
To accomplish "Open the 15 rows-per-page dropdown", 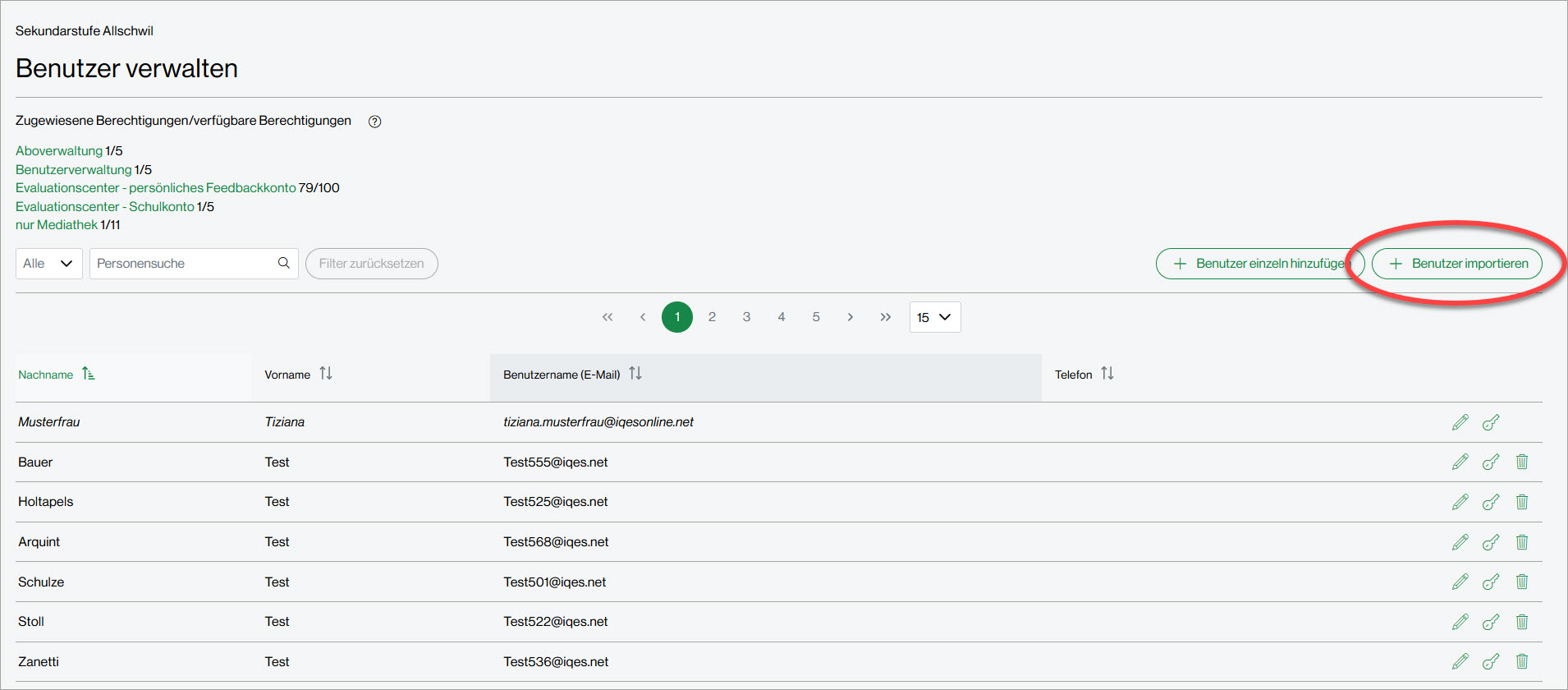I will click(934, 317).
